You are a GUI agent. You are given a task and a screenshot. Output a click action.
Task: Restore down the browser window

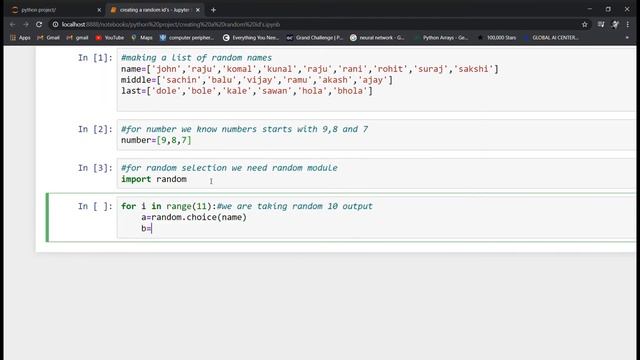pyautogui.click(x=608, y=9)
